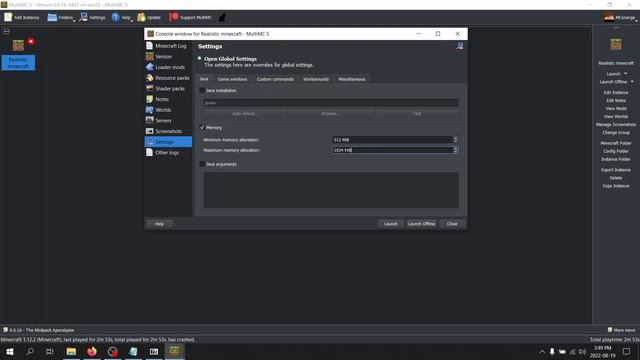Switch to the Miscellaneous tab
Viewport: 640px width, 360px height.
(351, 79)
